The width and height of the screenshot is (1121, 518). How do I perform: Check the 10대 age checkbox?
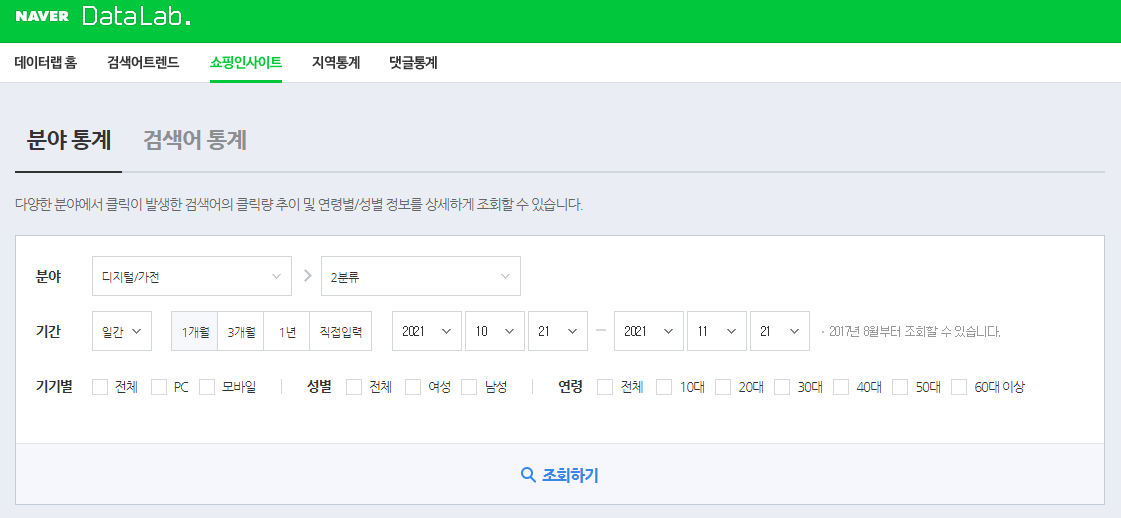[664, 387]
